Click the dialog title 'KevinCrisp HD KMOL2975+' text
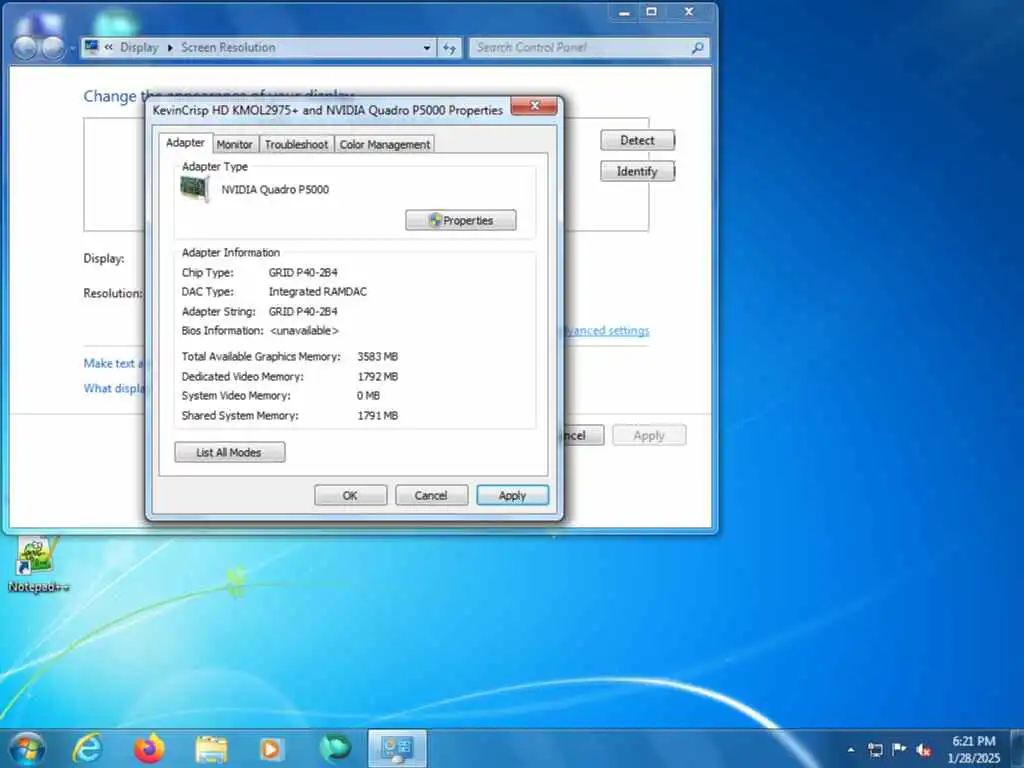The height and width of the screenshot is (768, 1024). click(x=225, y=110)
